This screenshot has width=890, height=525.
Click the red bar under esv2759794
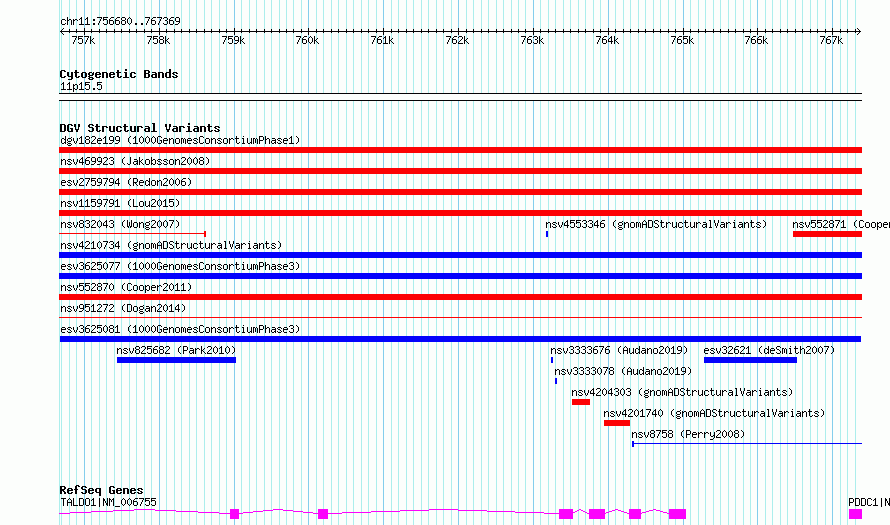click(460, 192)
